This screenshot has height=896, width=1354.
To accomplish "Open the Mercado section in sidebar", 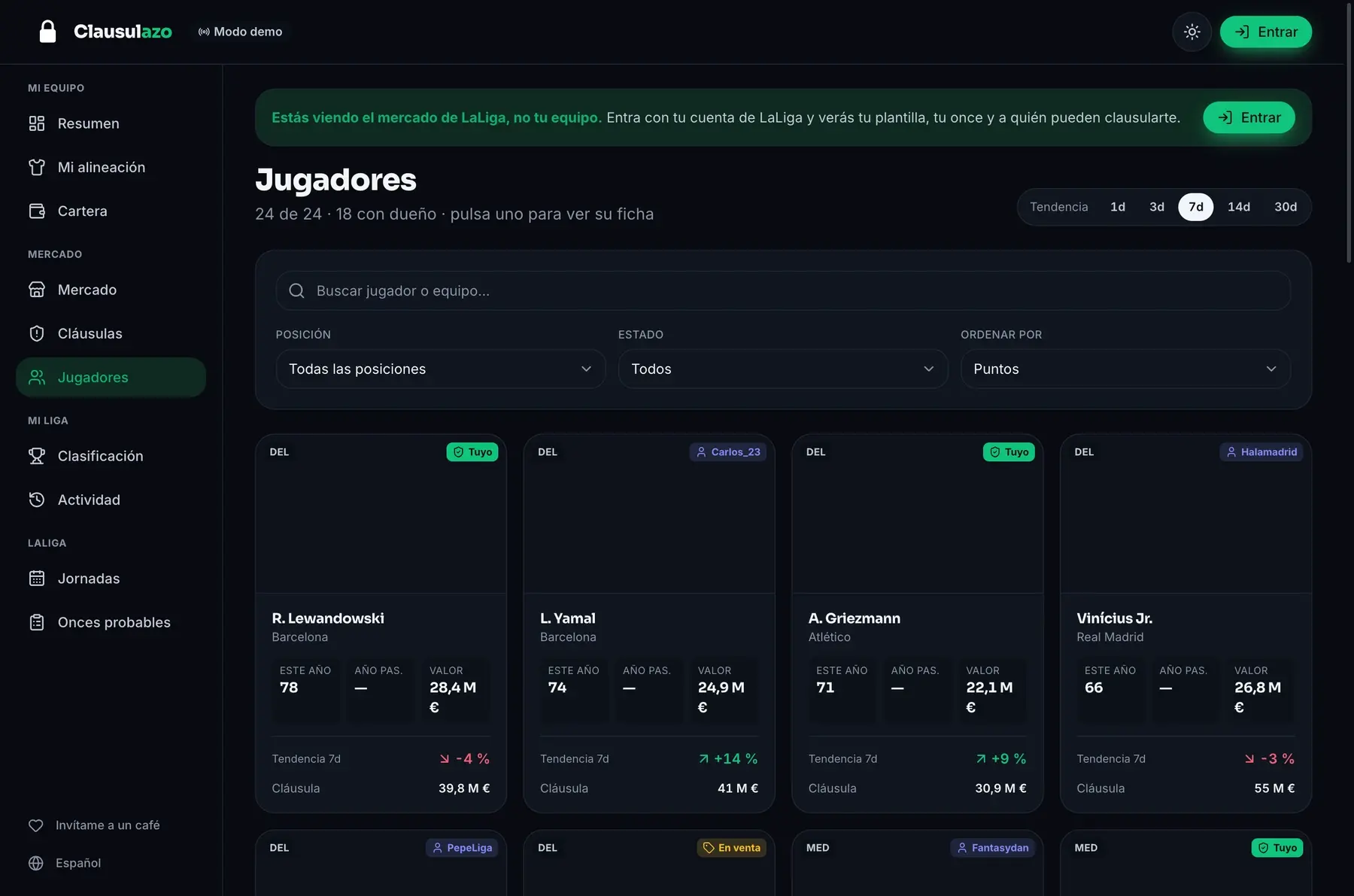I will click(x=111, y=290).
